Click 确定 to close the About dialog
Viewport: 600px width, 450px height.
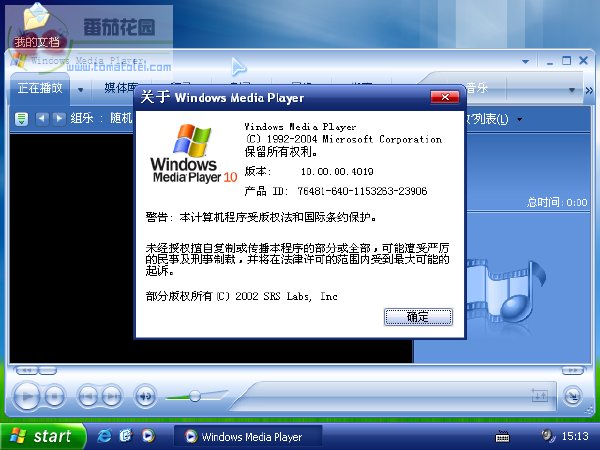tap(418, 317)
